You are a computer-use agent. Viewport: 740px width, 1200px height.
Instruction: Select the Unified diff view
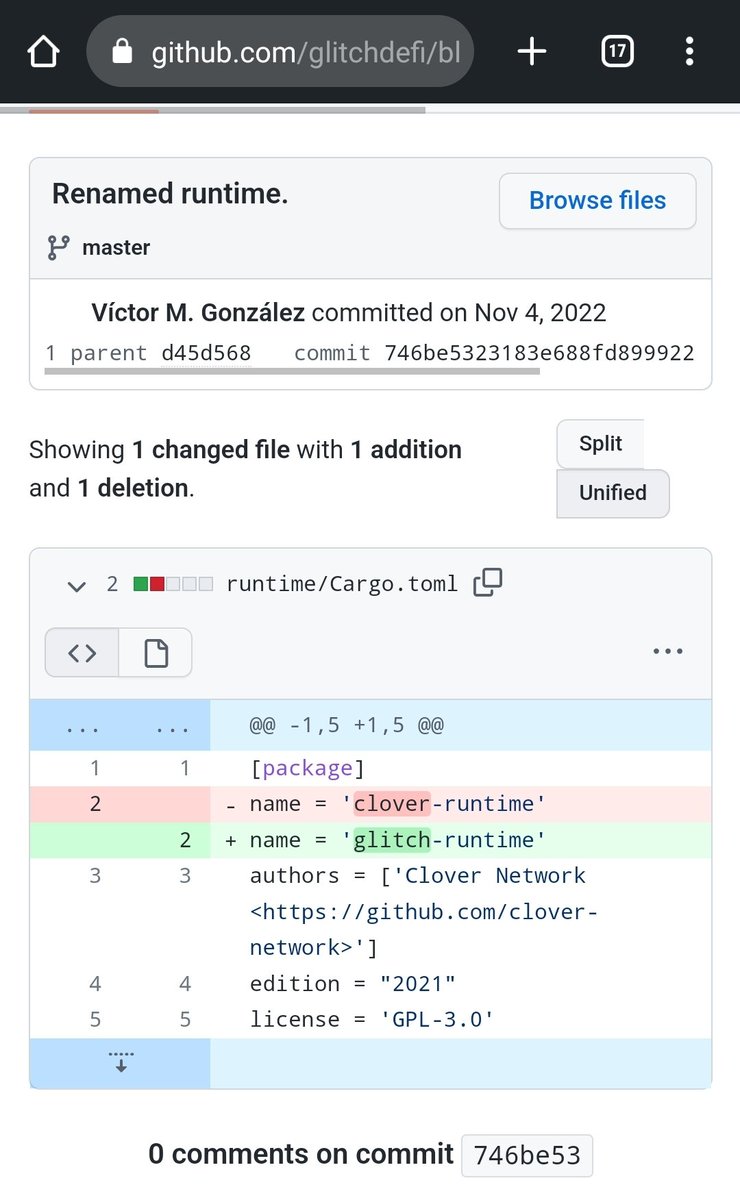tap(612, 492)
